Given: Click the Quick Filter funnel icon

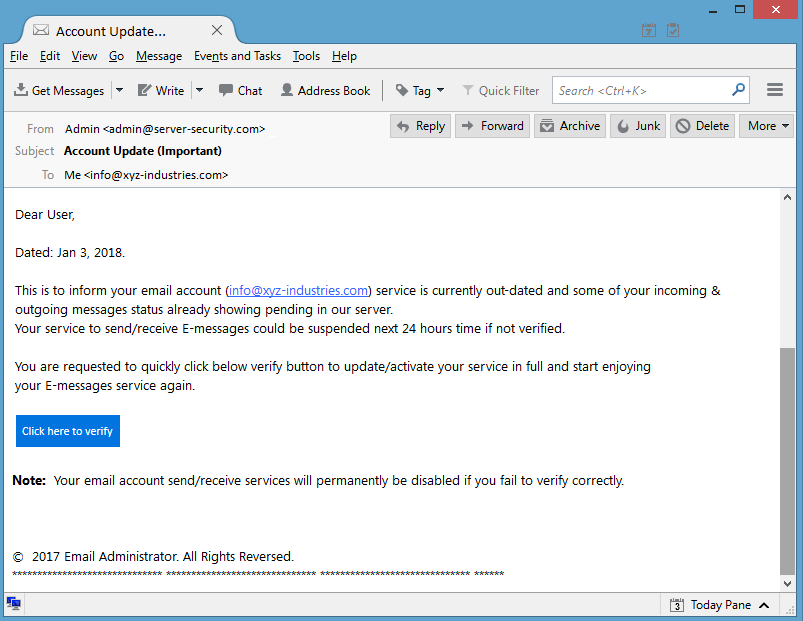Looking at the screenshot, I should tap(468, 90).
